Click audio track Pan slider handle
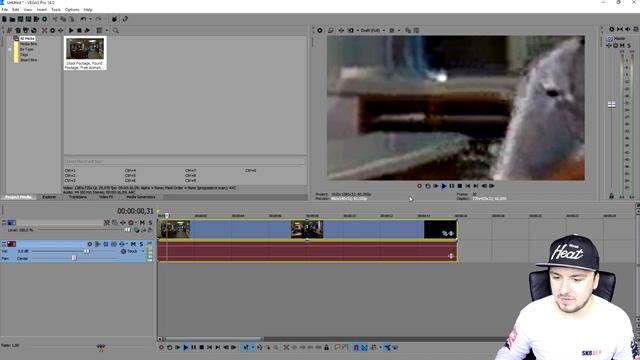 [x=74, y=258]
